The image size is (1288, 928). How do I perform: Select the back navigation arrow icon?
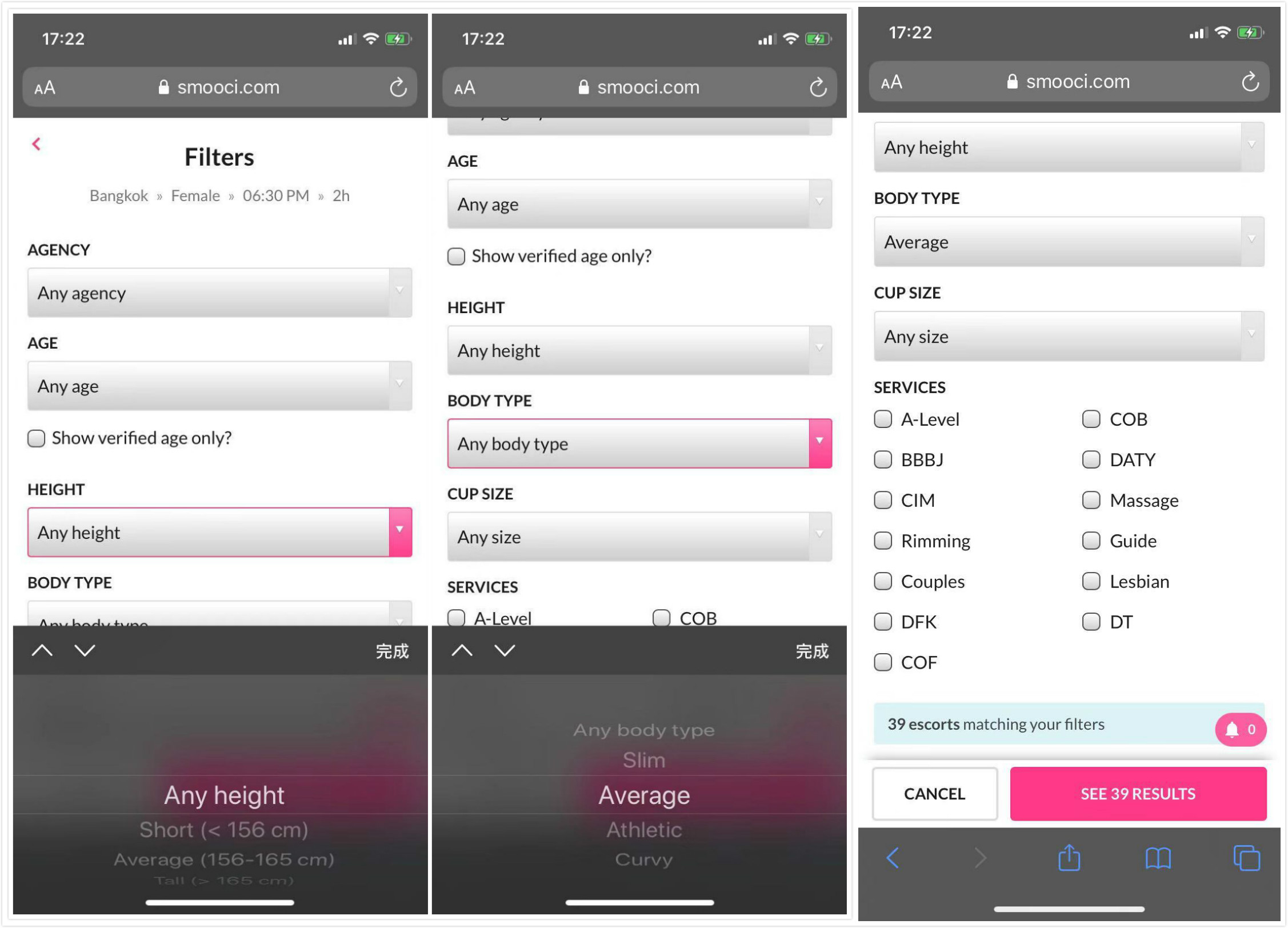[x=36, y=143]
